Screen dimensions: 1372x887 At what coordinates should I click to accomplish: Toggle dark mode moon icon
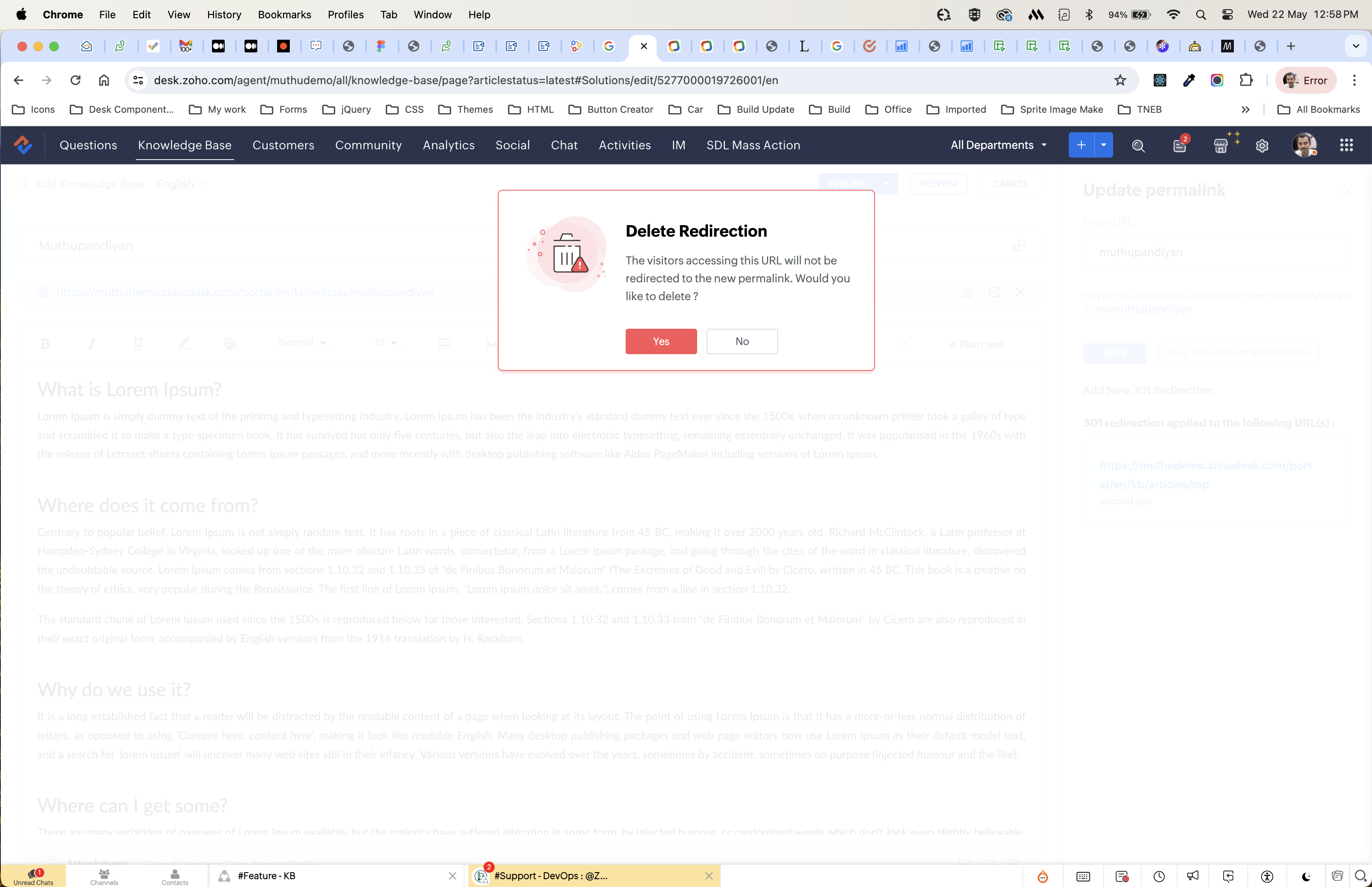1306,877
